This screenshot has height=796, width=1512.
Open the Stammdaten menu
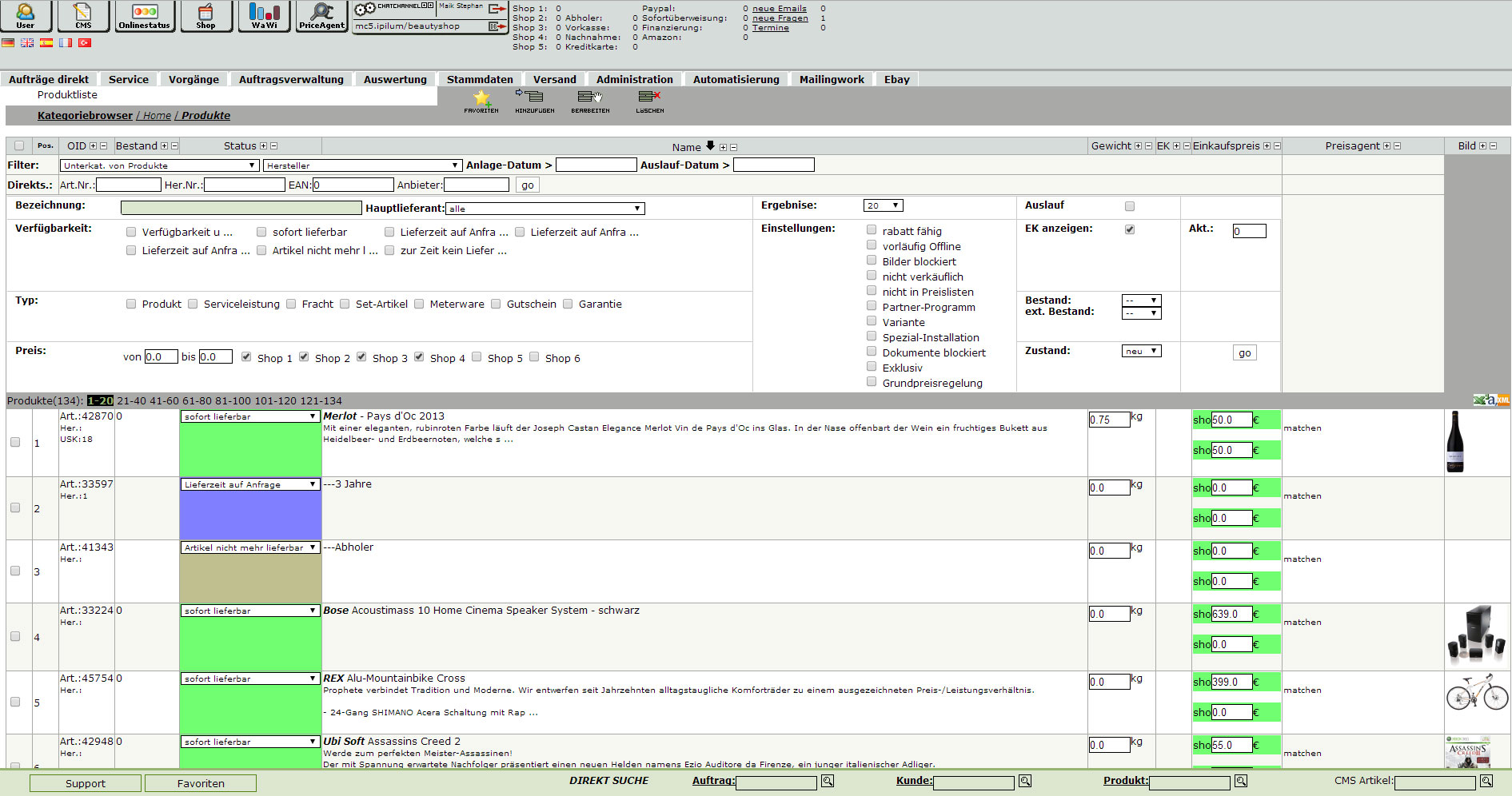[480, 79]
